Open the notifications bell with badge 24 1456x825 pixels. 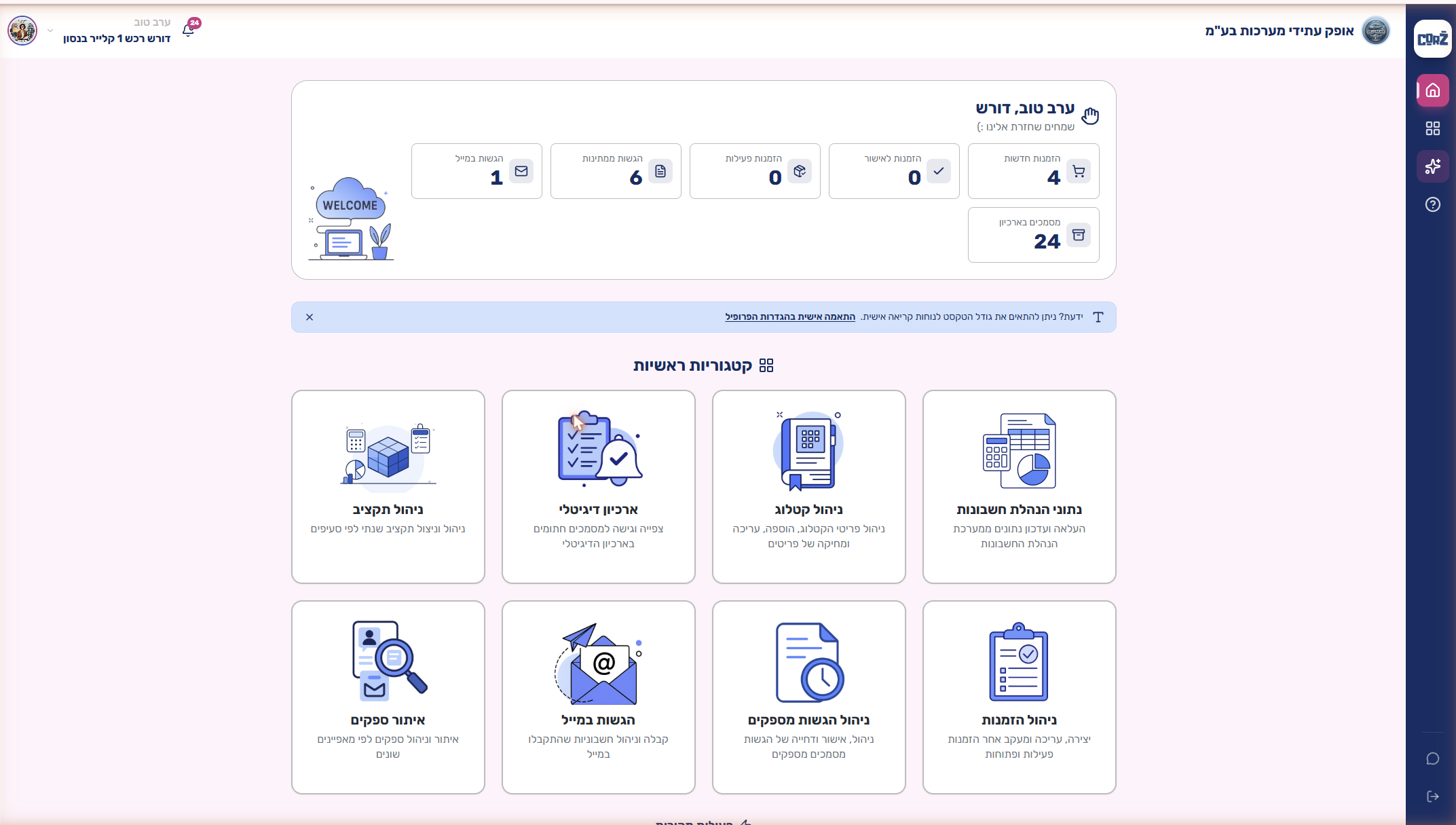tap(189, 30)
